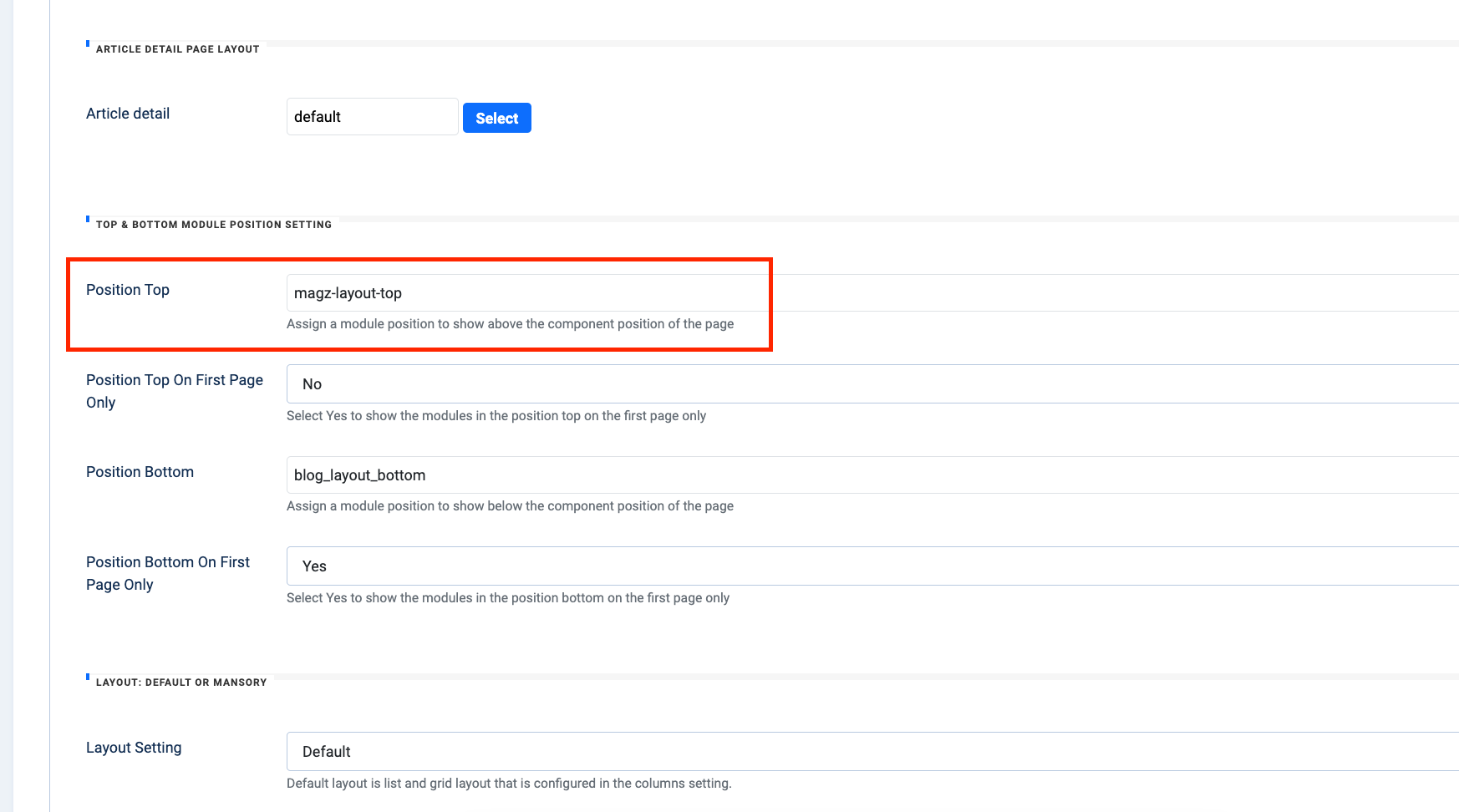Viewport: 1459px width, 812px height.
Task: Click the 'Layout: Default or Mansory' section heading
Action: pyautogui.click(x=181, y=683)
